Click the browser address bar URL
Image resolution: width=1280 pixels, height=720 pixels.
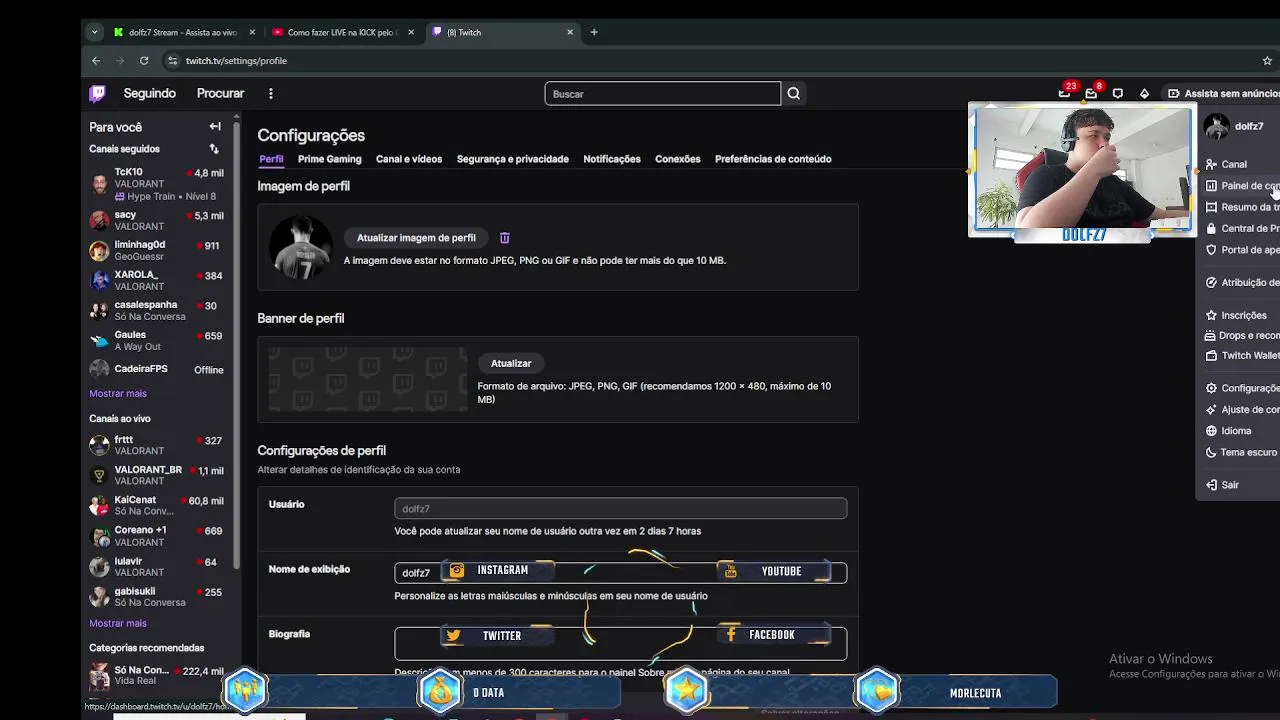tap(236, 61)
